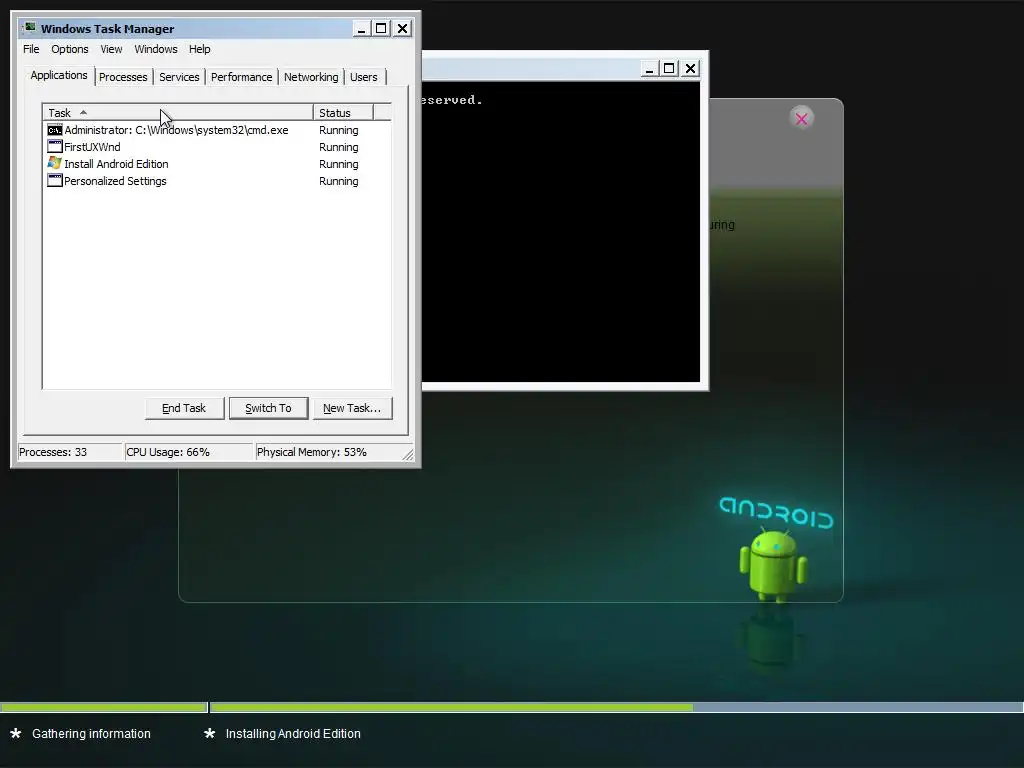1024x768 pixels.
Task: Open the Windows menu
Action: pyautogui.click(x=155, y=49)
